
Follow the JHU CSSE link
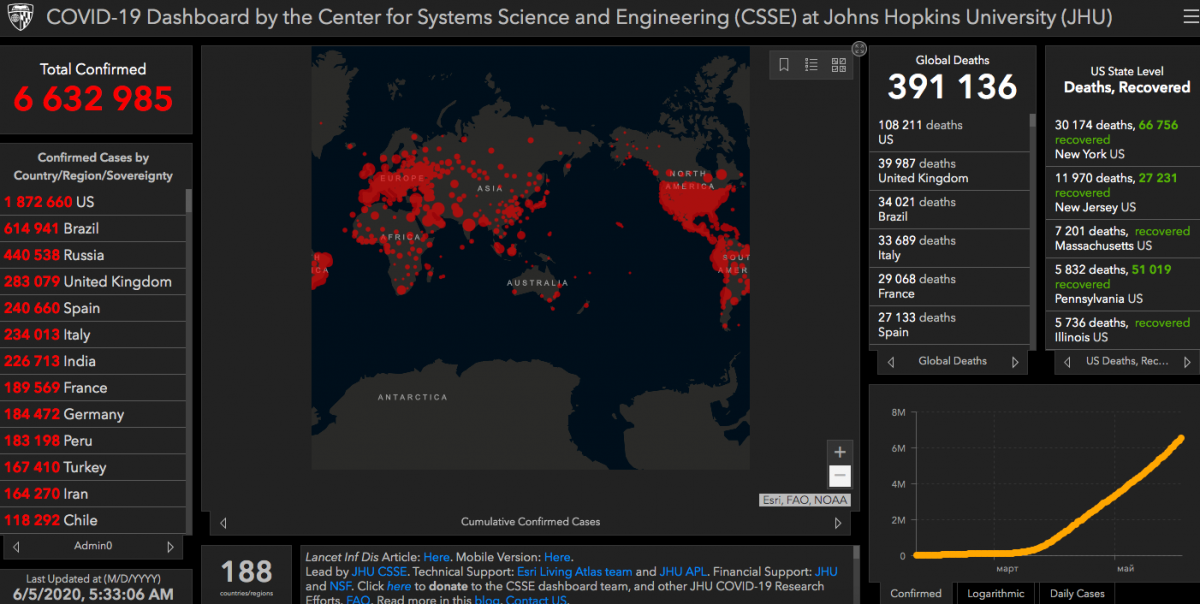click(x=380, y=572)
